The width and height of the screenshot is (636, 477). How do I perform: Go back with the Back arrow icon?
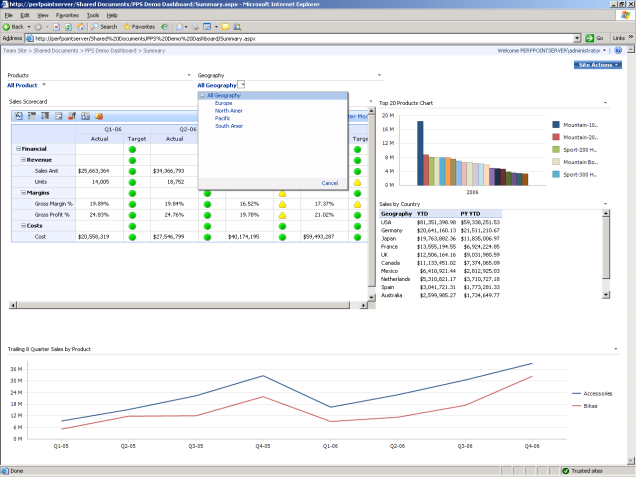6,27
